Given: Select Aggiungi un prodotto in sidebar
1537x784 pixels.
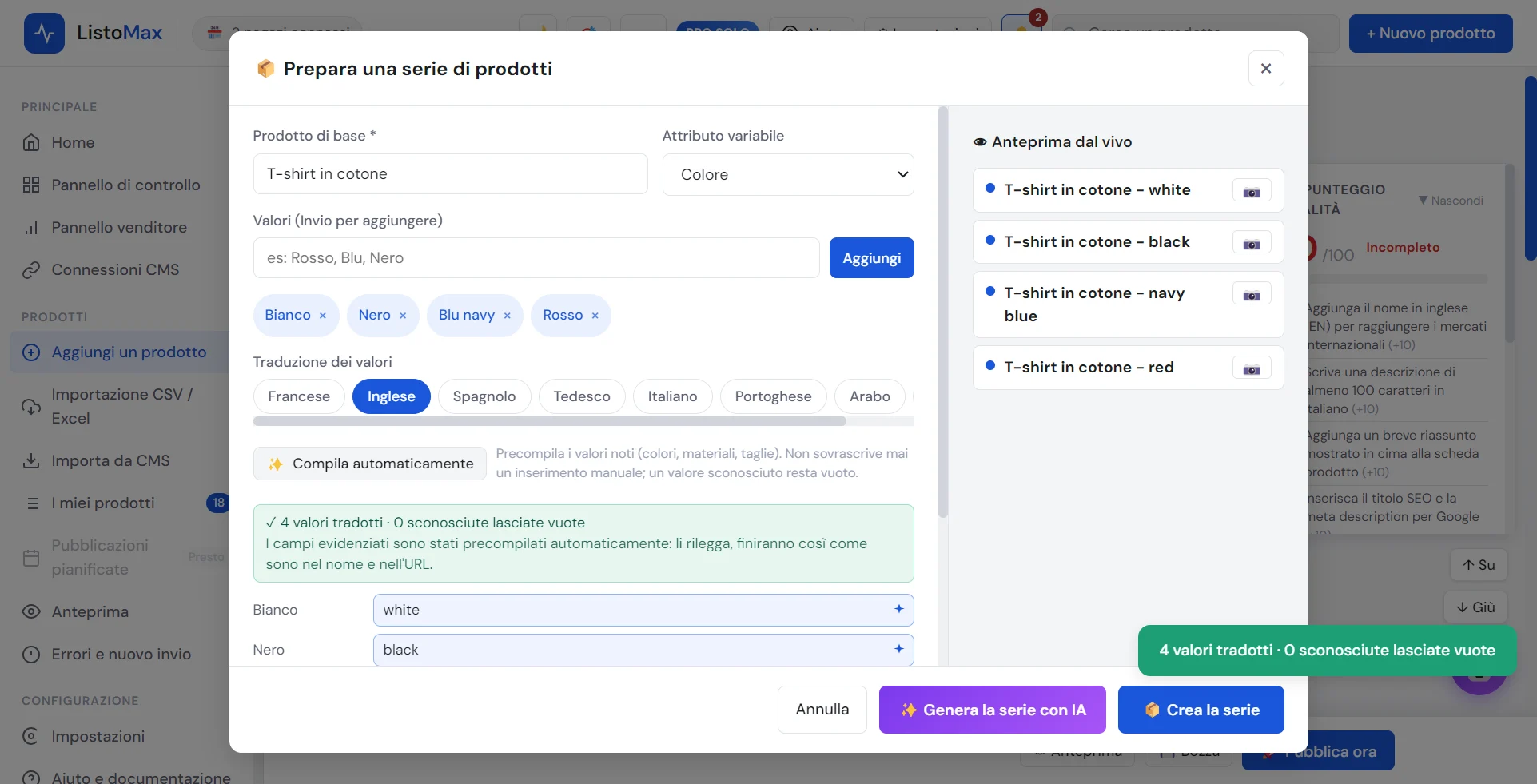Looking at the screenshot, I should (x=120, y=352).
